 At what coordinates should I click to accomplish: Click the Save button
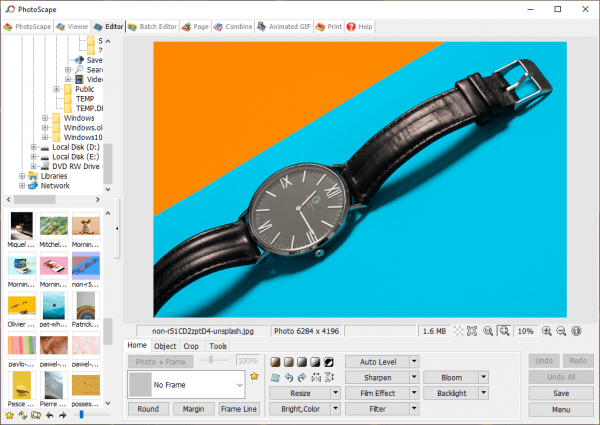pyautogui.click(x=561, y=393)
